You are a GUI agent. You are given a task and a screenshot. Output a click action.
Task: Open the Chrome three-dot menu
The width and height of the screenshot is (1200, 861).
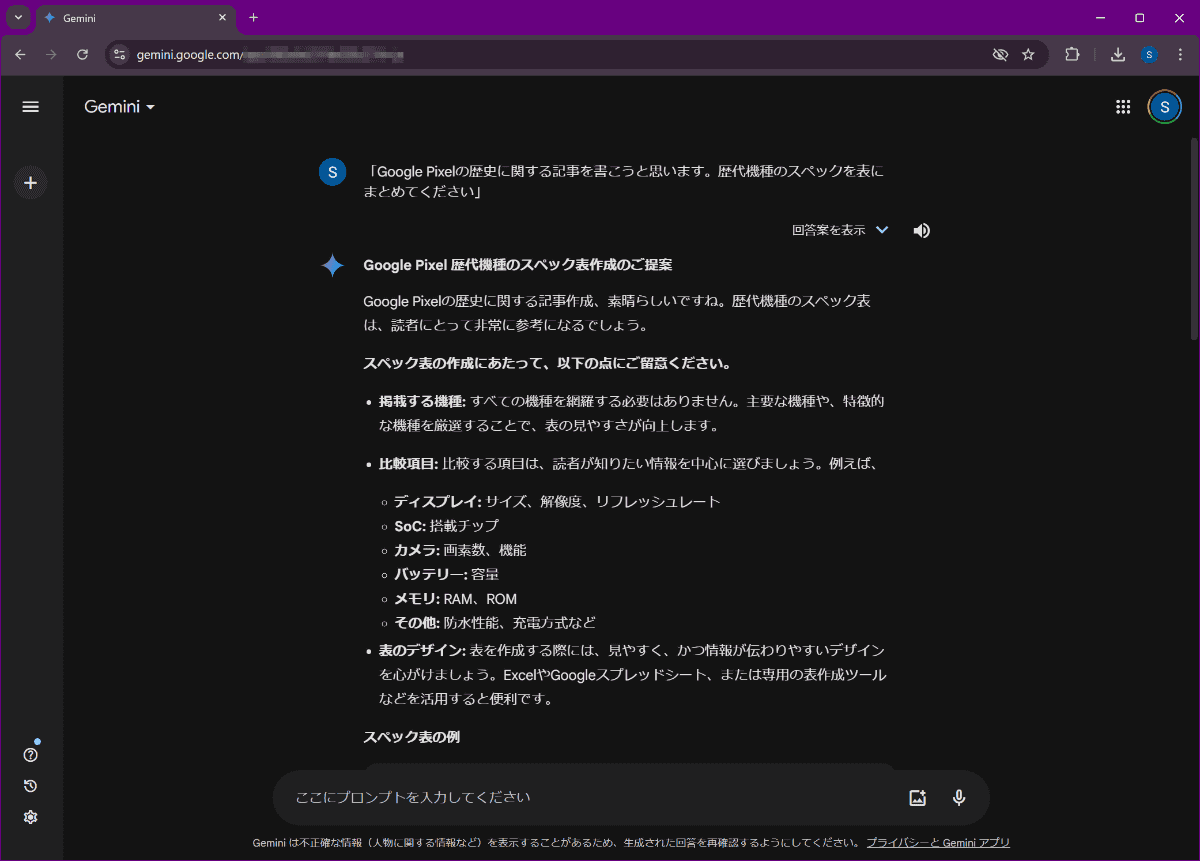[x=1181, y=54]
